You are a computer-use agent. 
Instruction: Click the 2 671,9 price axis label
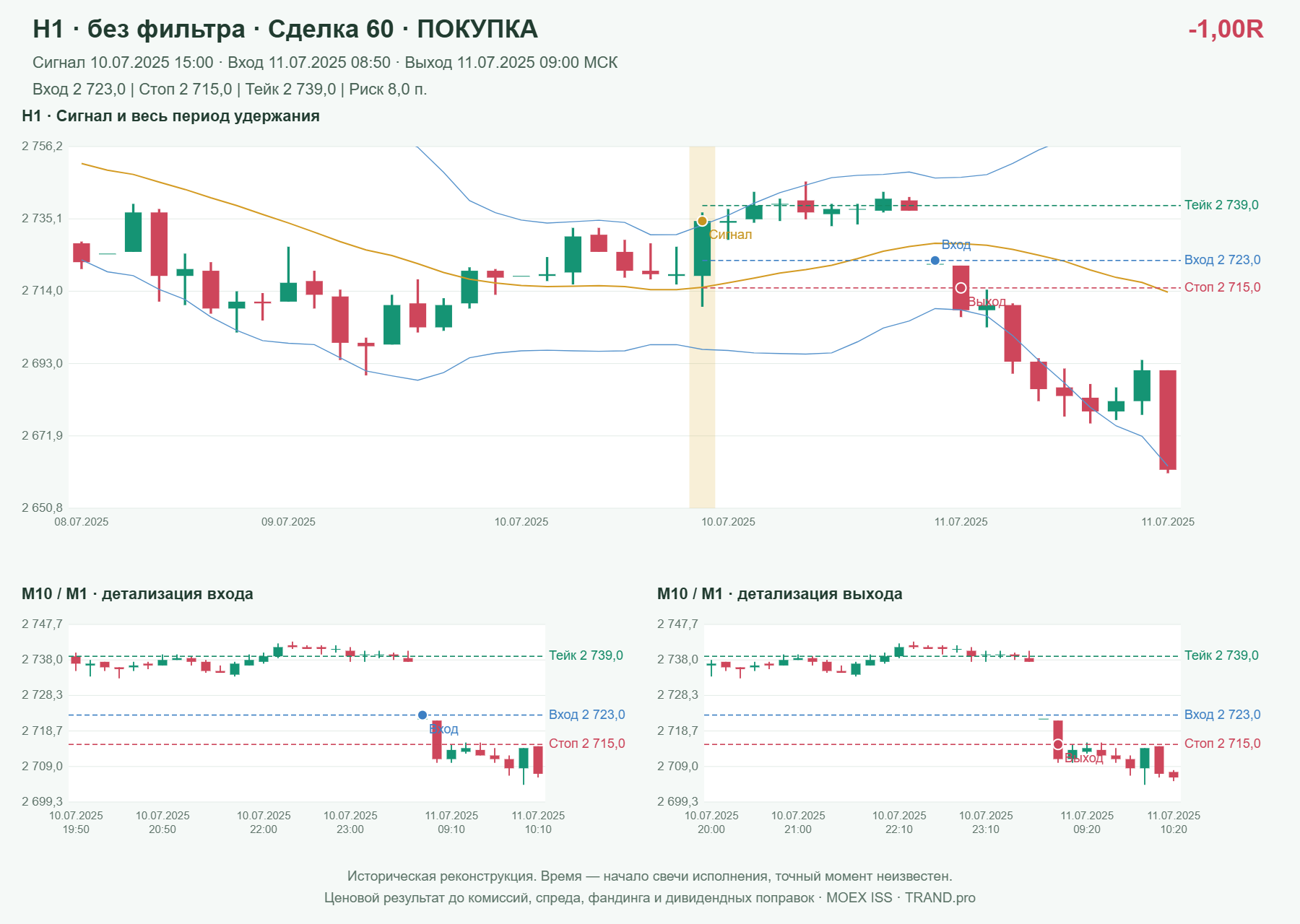[42, 436]
